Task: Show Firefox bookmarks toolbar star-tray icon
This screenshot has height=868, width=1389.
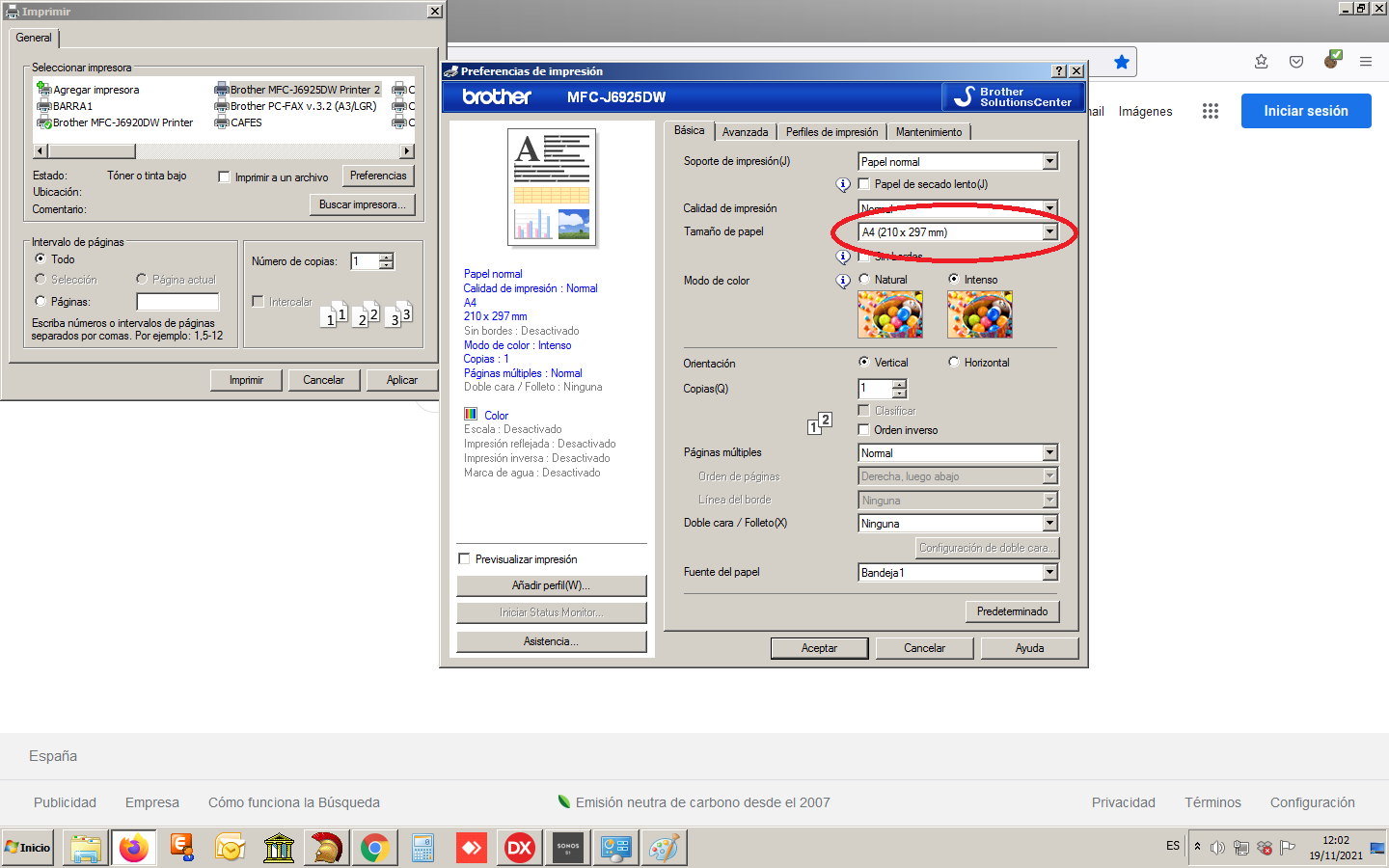Action: [x=1262, y=62]
